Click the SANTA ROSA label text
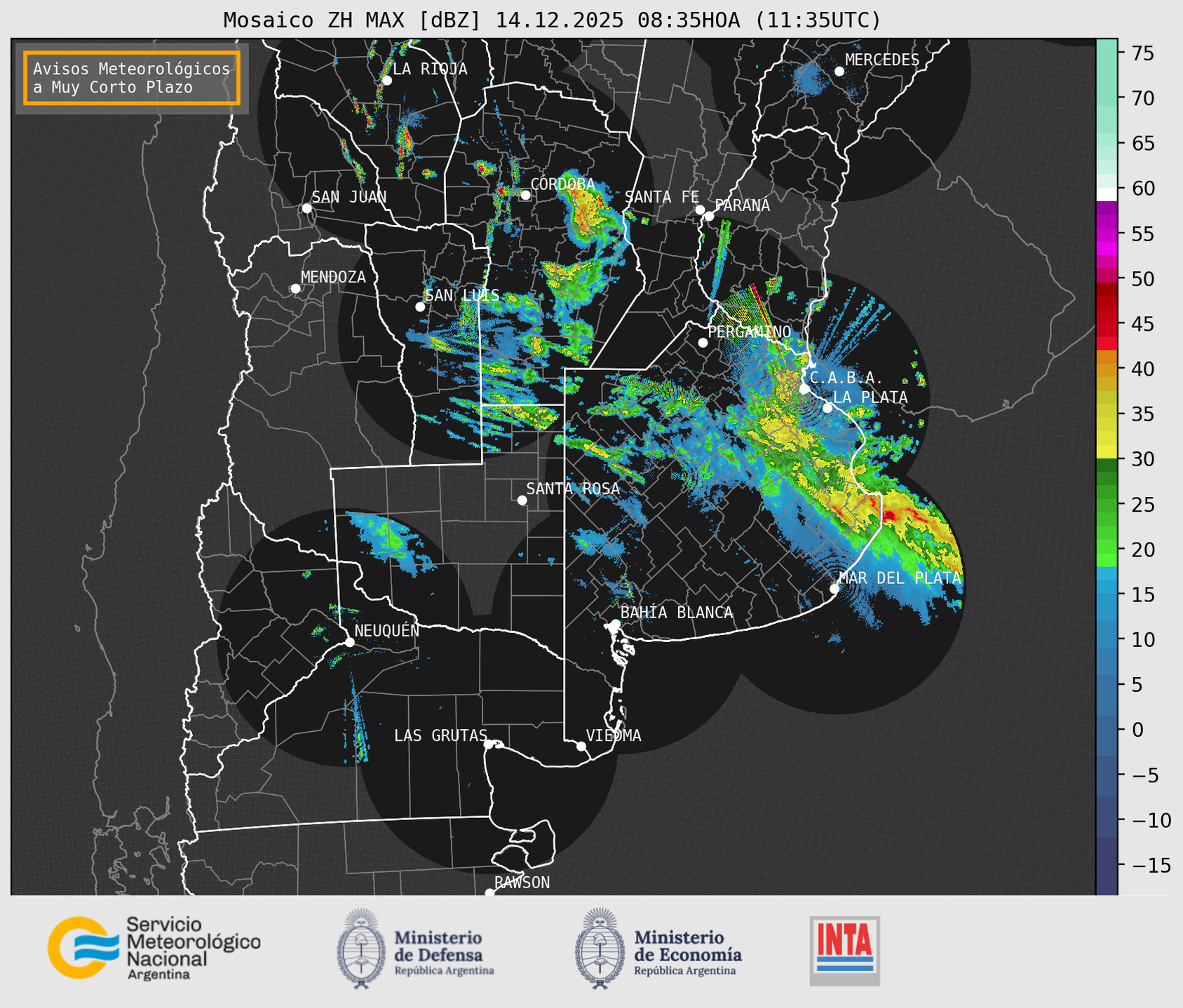This screenshot has height=1008, width=1183. (x=573, y=489)
